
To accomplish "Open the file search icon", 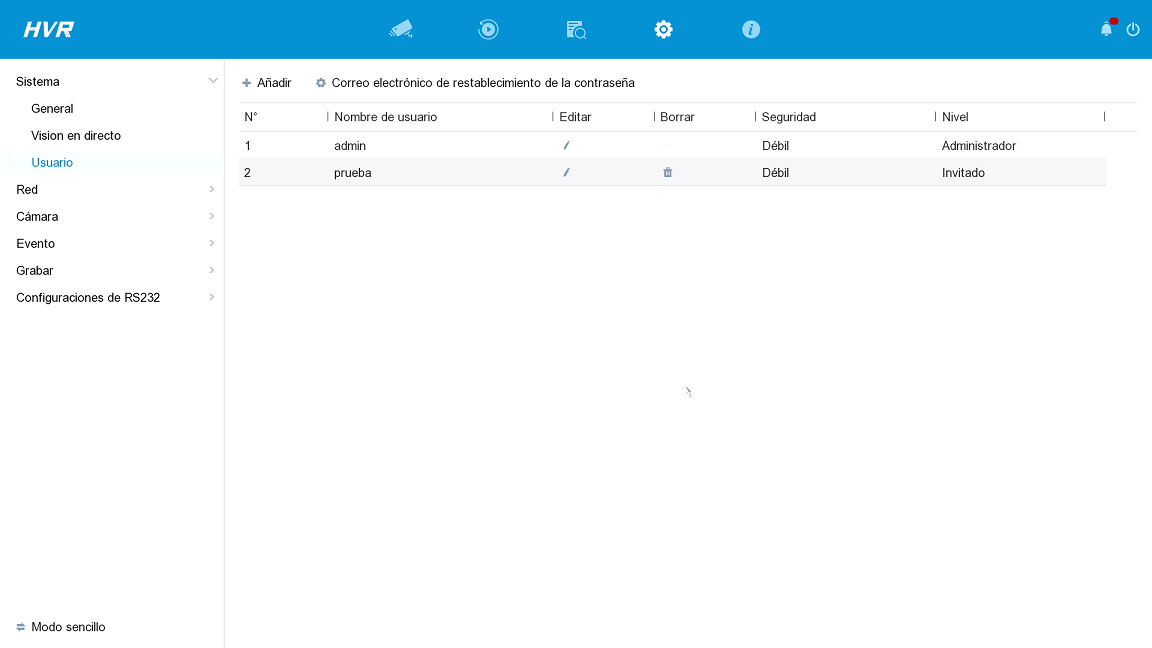I will point(576,29).
